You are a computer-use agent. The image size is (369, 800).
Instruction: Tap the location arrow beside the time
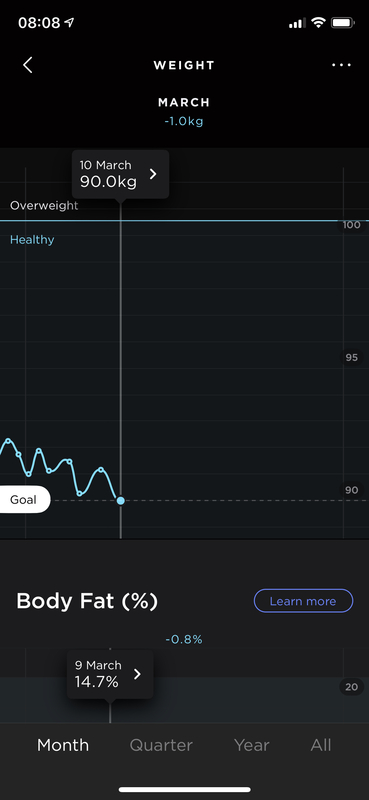click(69, 22)
